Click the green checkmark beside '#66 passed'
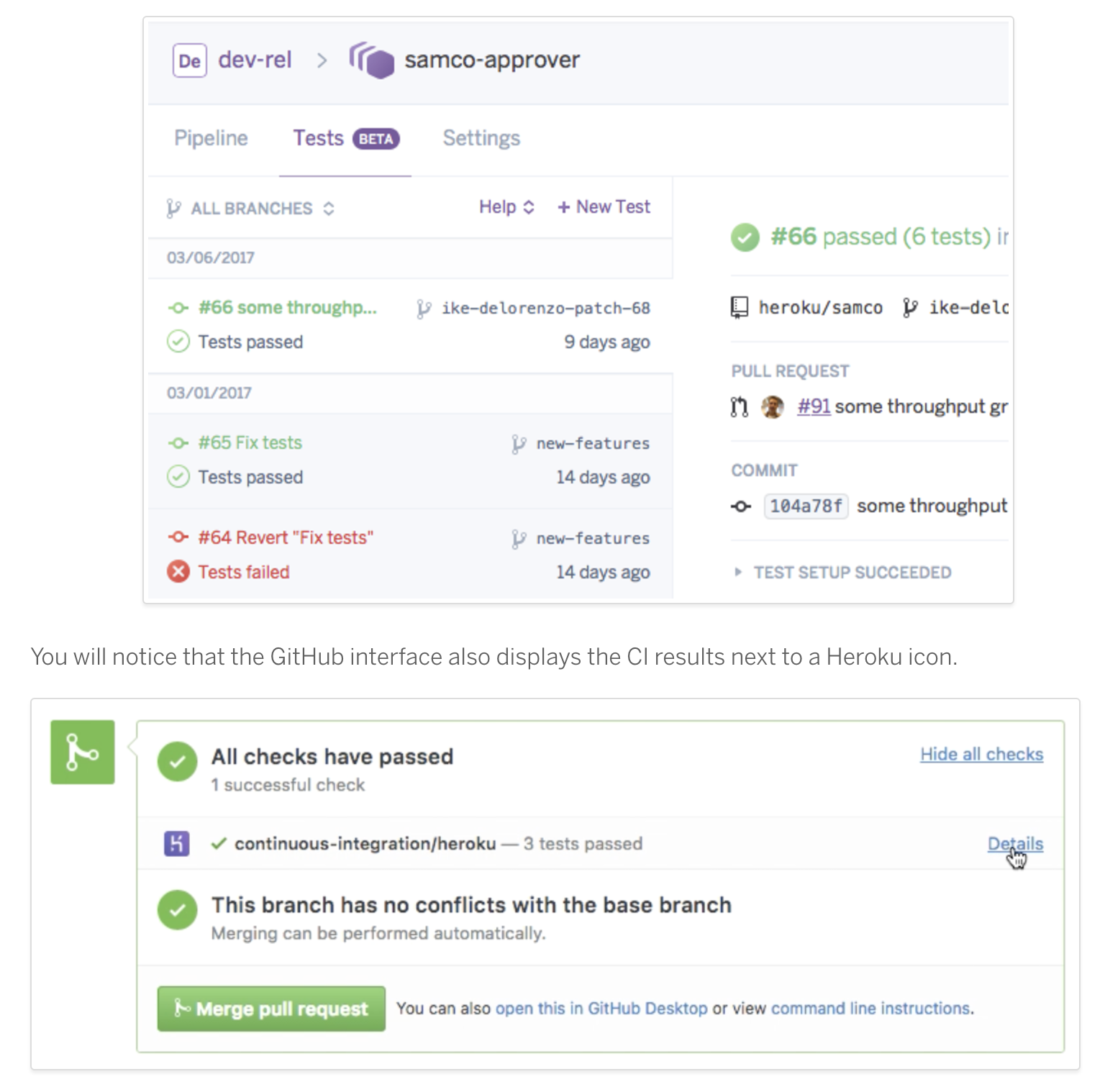Image resolution: width=1105 pixels, height=1092 pixels. point(745,237)
